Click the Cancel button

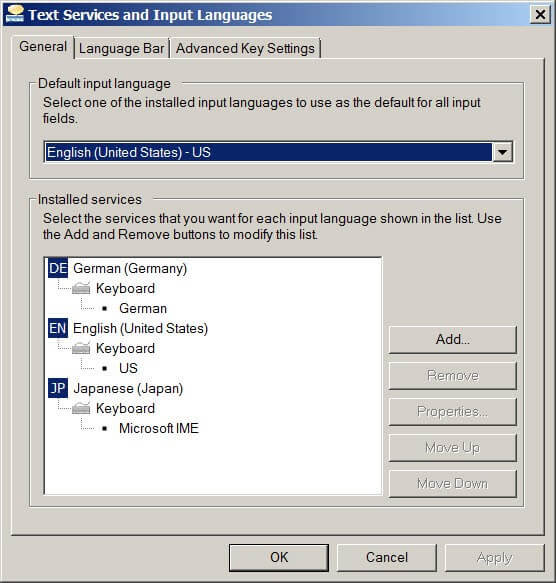tap(387, 557)
